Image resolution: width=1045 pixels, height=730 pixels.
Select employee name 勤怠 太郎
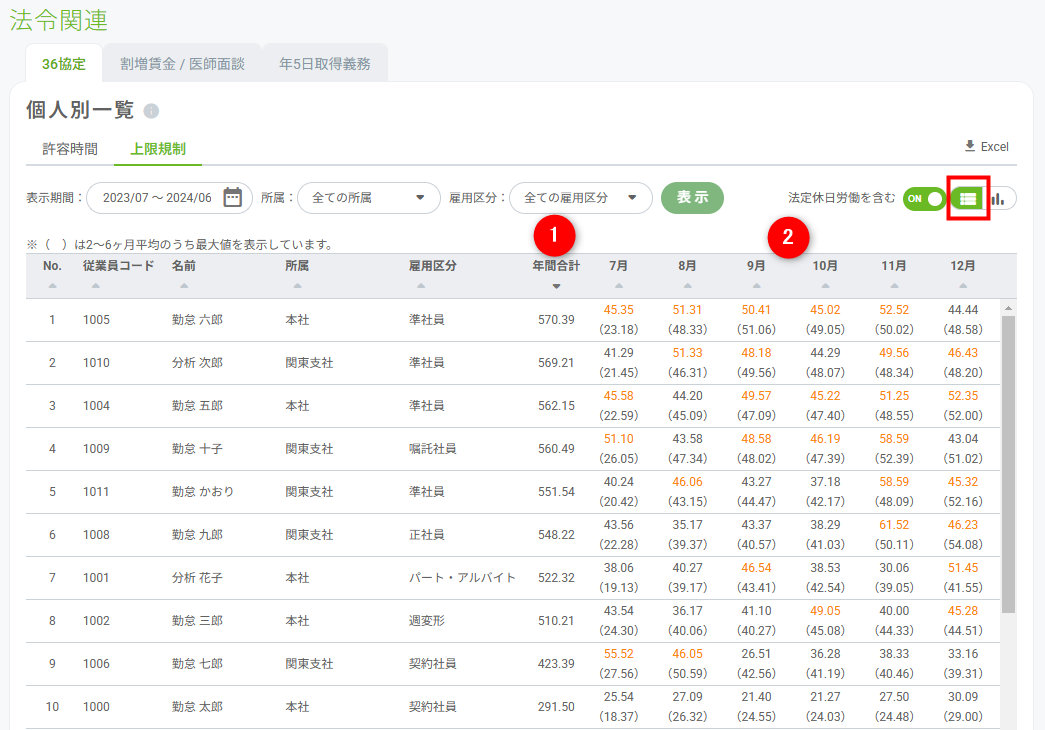tap(197, 707)
